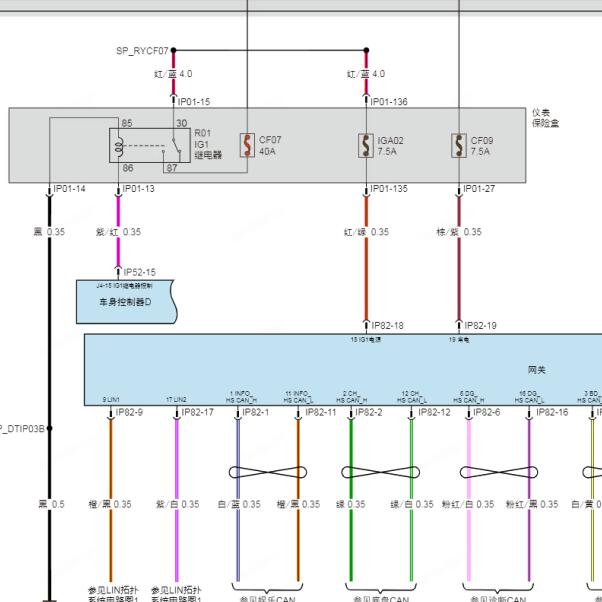Click the 红/绿 0.35 wire label
Screen dimensions: 602x602
(366, 232)
